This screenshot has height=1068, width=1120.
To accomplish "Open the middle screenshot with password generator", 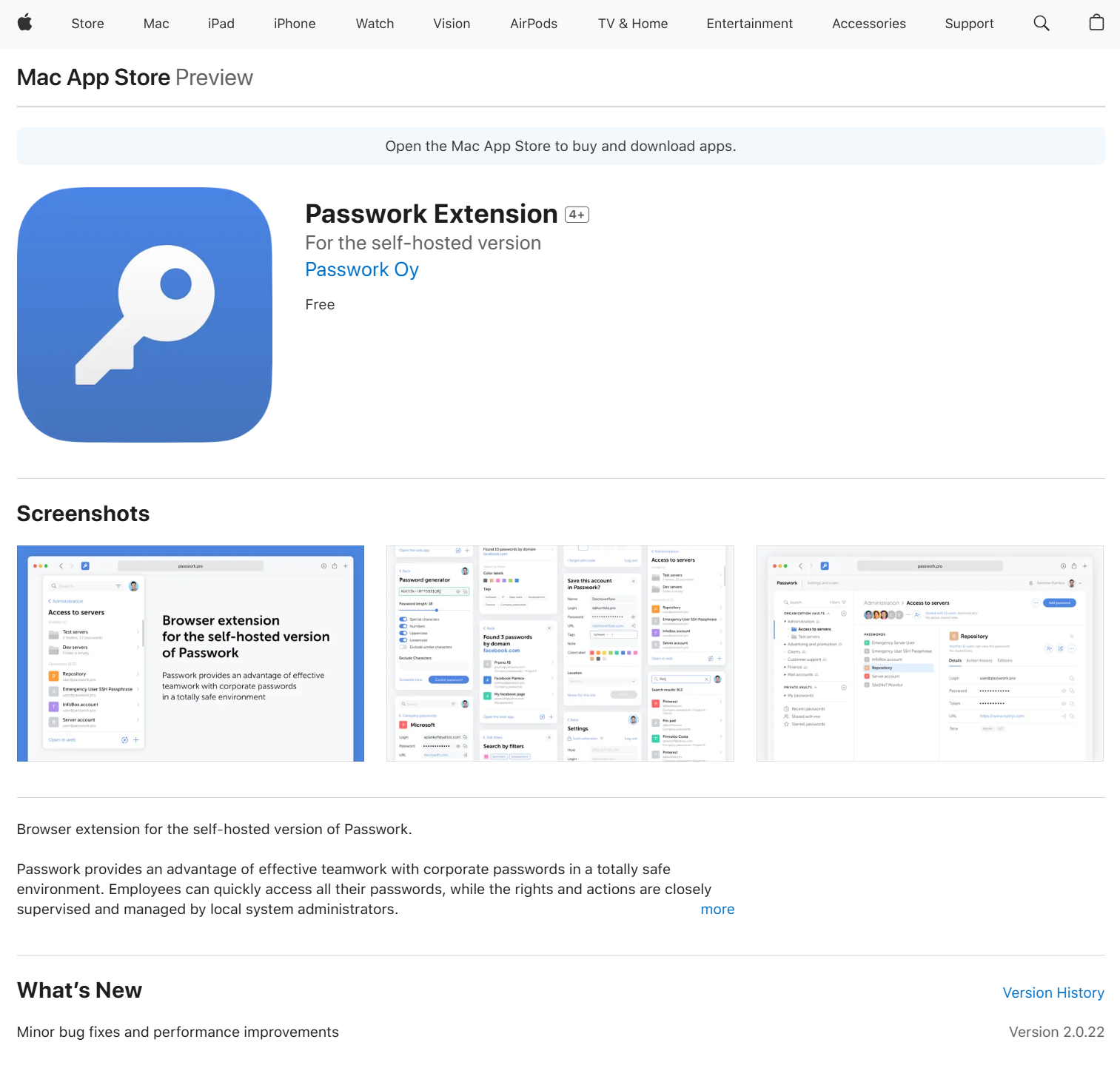I will [560, 654].
